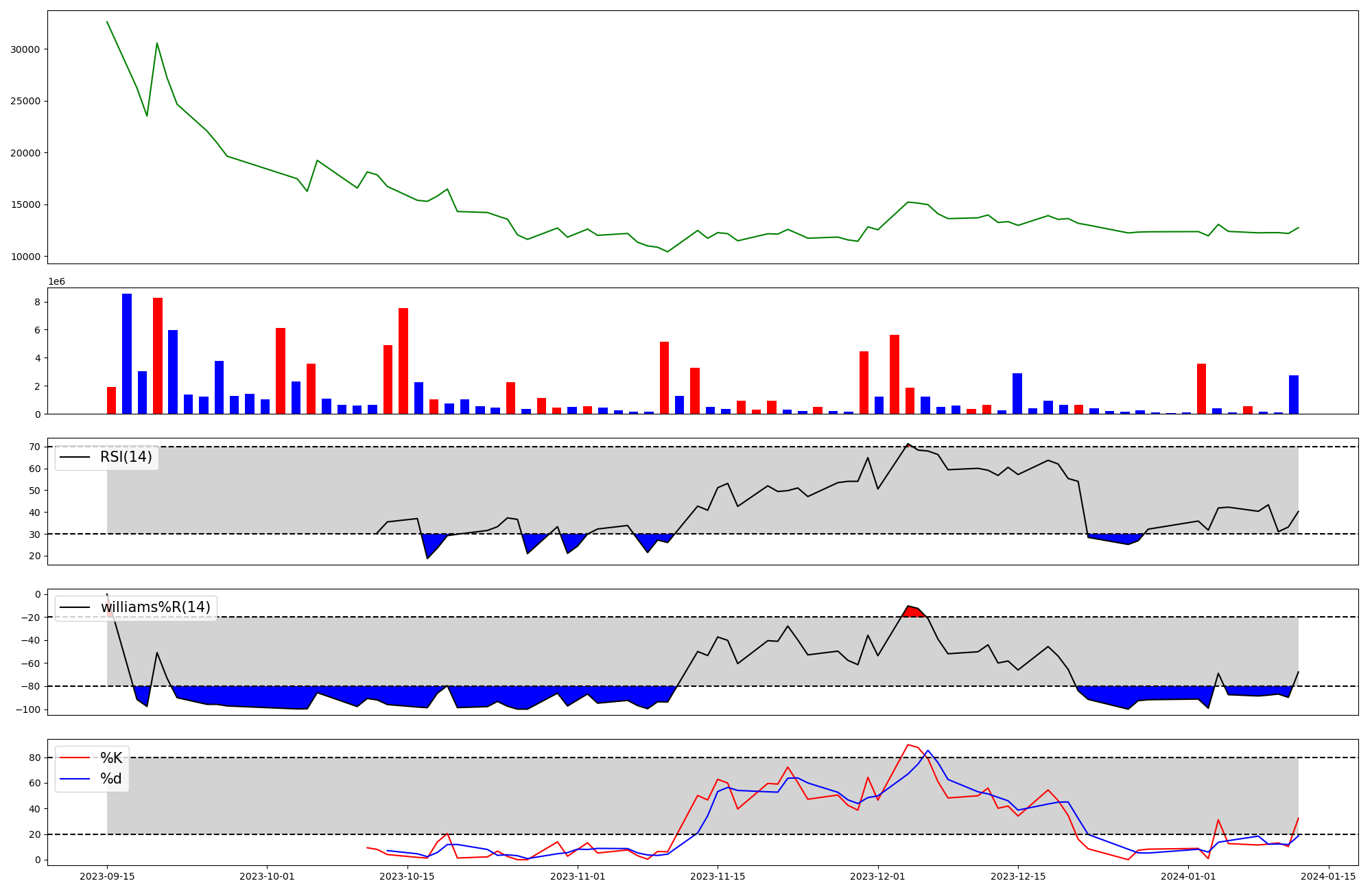
Task: Click the blue %d legend line sample
Action: [x=75, y=779]
